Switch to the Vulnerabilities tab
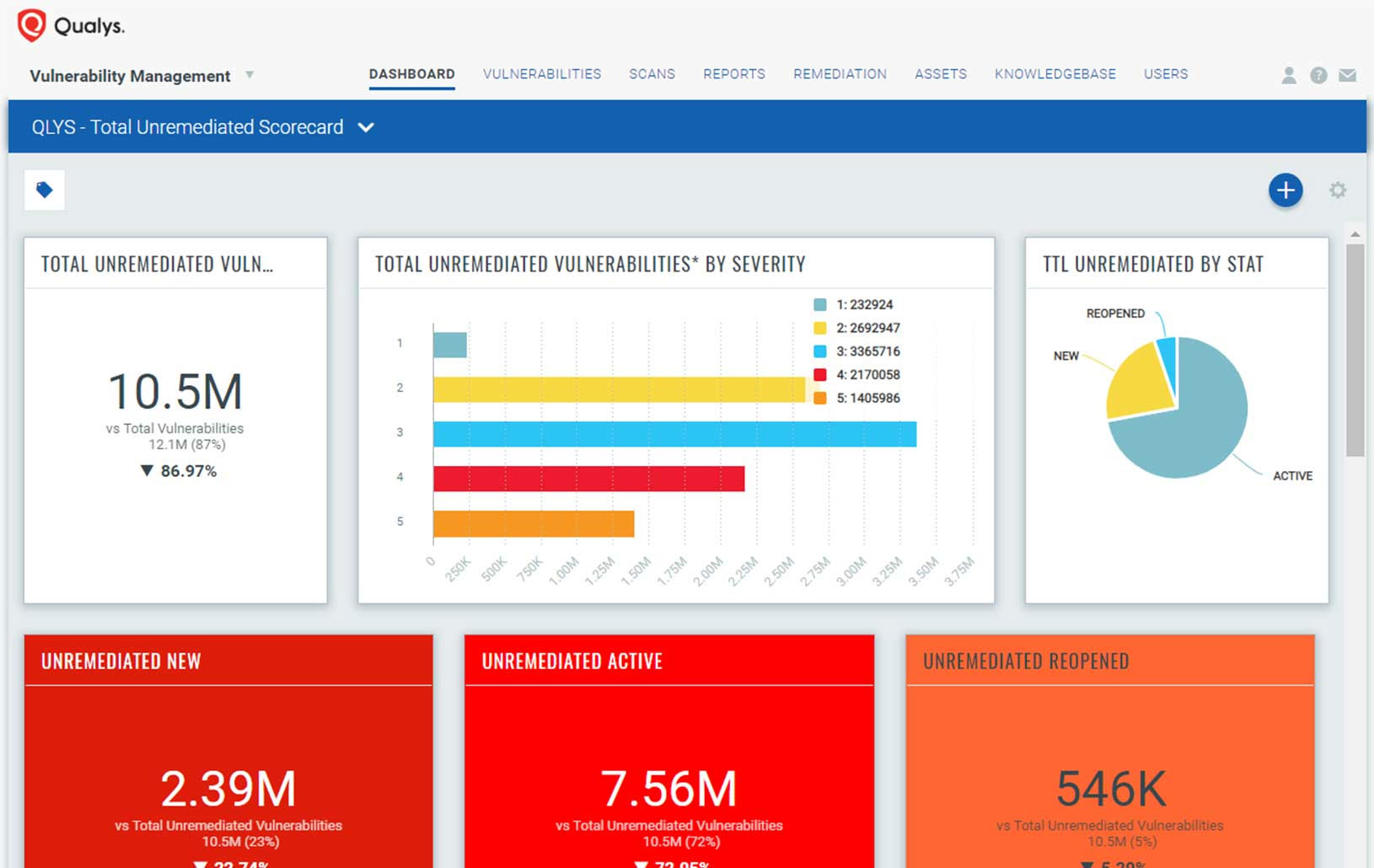1374x868 pixels. coord(542,74)
